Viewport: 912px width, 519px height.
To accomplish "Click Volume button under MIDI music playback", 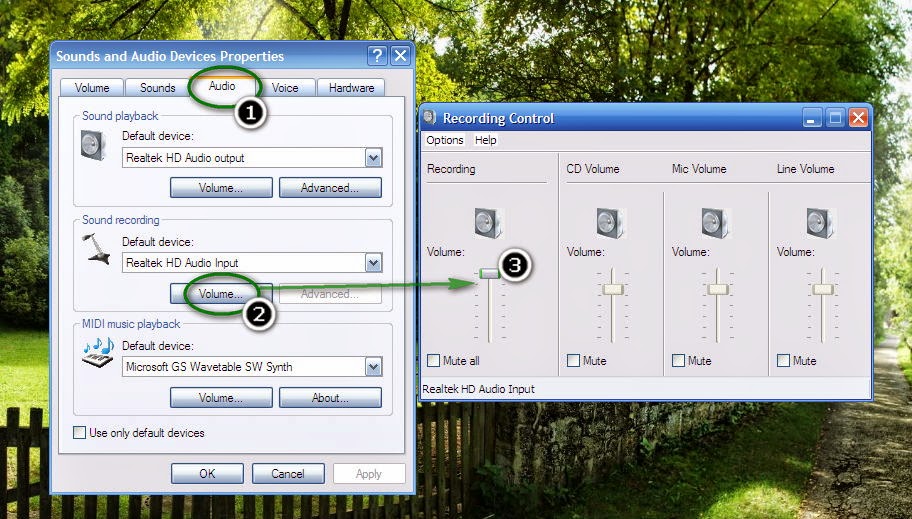I will point(221,398).
